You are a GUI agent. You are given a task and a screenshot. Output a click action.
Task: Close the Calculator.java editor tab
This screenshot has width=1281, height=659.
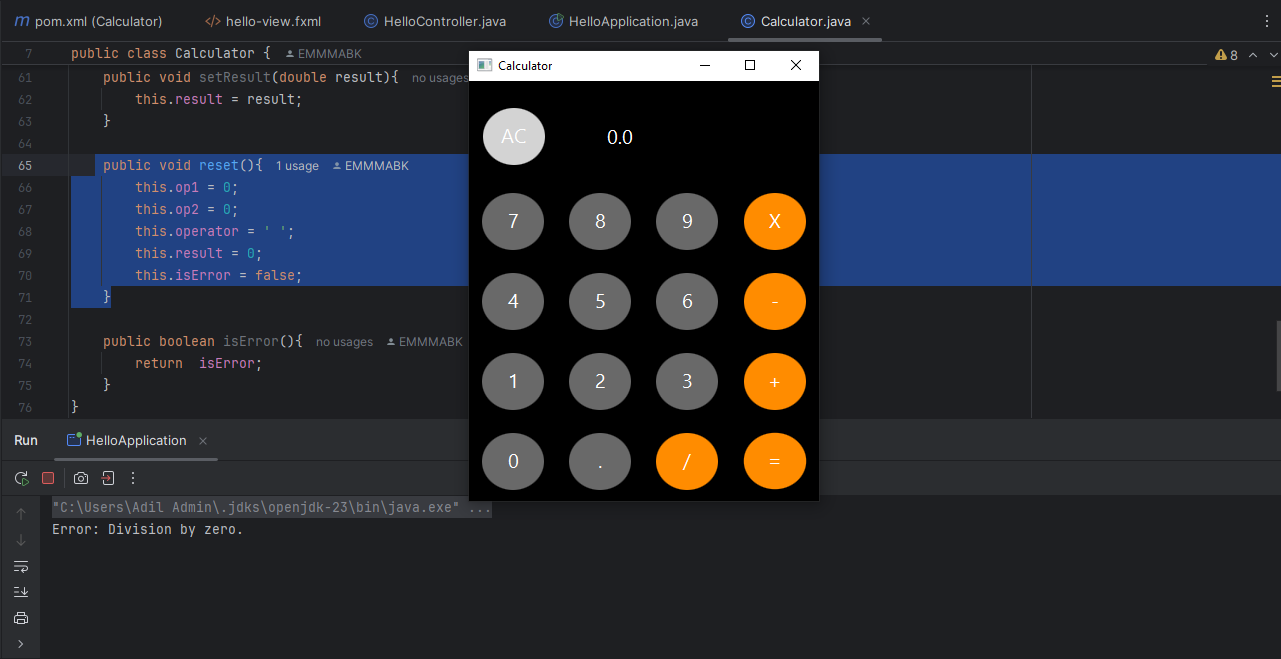click(x=866, y=21)
